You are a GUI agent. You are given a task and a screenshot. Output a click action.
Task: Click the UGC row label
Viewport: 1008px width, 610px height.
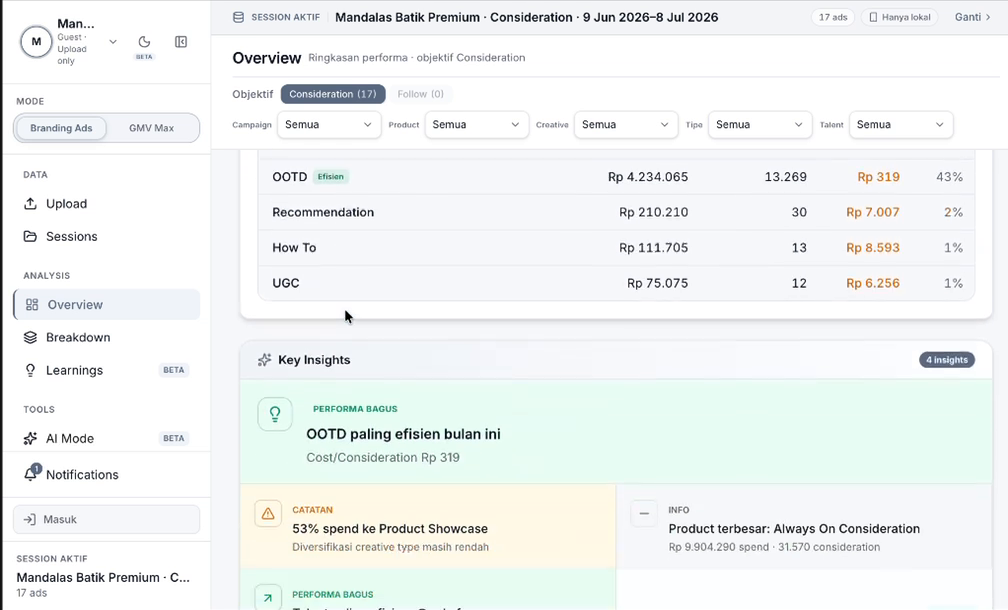click(x=285, y=283)
